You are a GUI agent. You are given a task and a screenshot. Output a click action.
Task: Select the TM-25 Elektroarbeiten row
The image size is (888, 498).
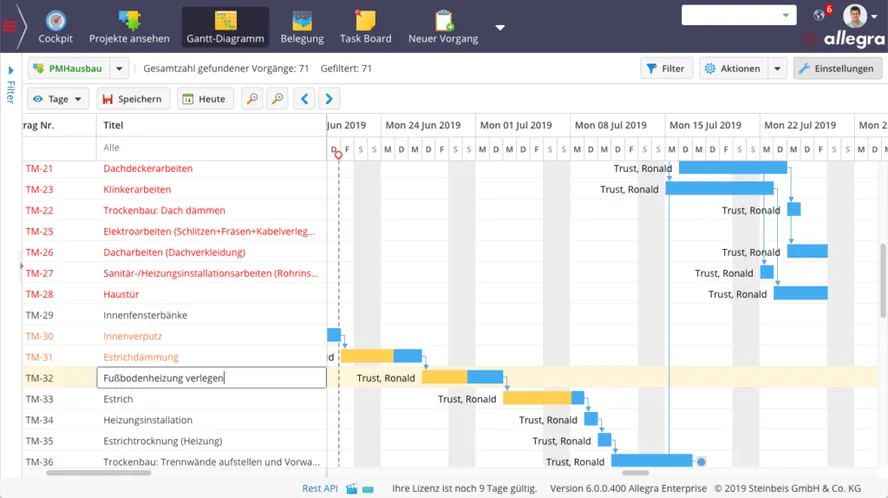pyautogui.click(x=174, y=231)
